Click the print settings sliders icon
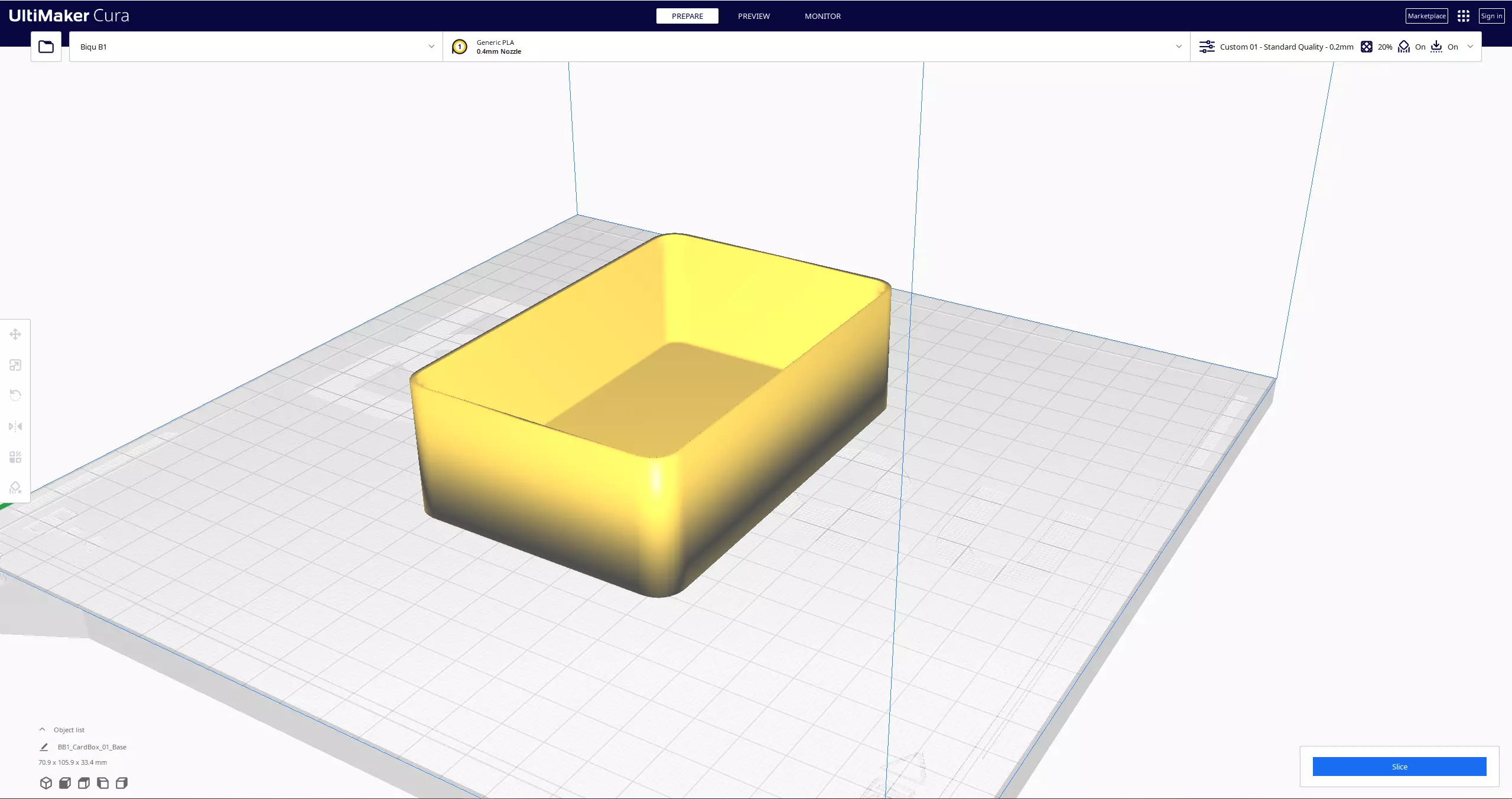This screenshot has height=799, width=1512. (x=1207, y=47)
